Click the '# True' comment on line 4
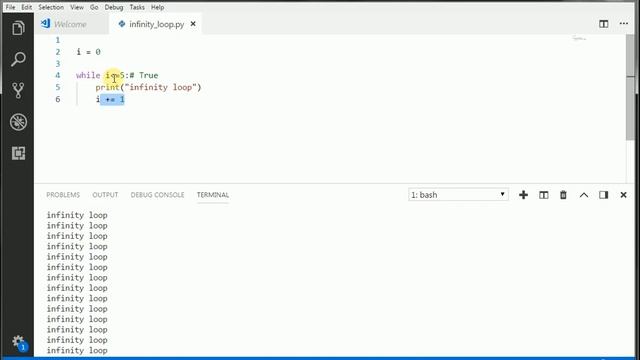This screenshot has width=640, height=360. 144,75
